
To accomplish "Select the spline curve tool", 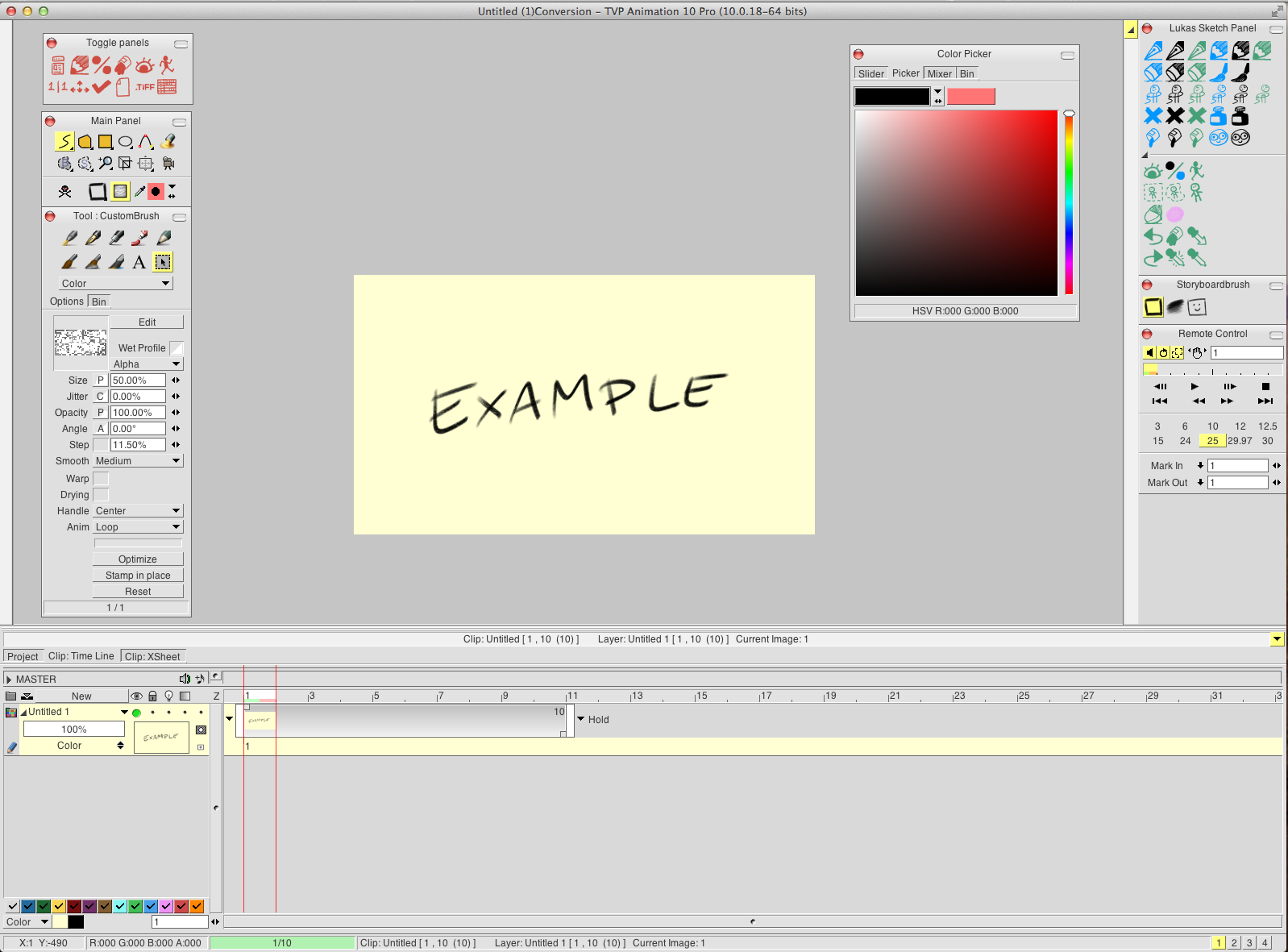I will (146, 142).
